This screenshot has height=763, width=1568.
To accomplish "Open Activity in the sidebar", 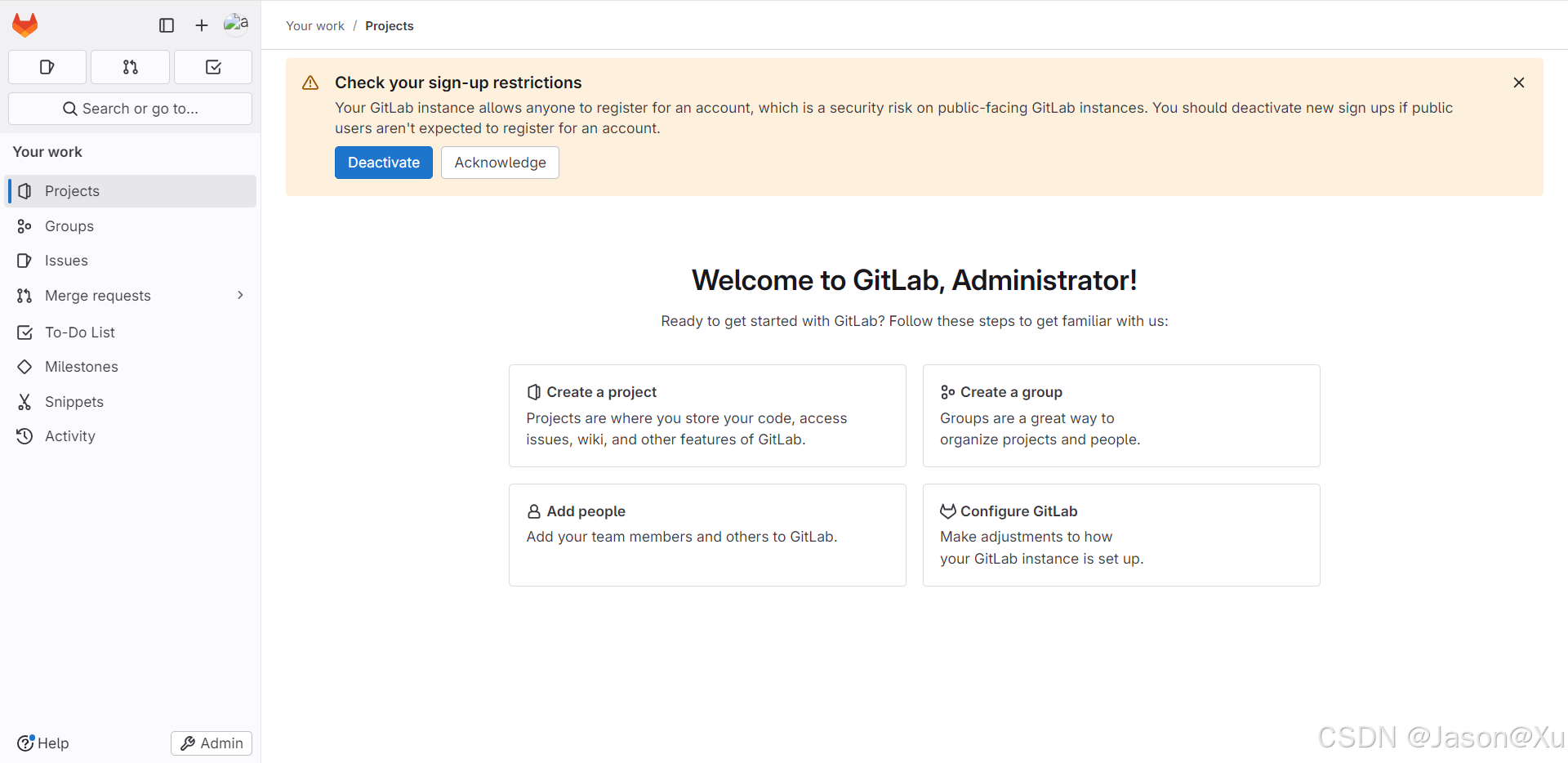I will [x=131, y=436].
